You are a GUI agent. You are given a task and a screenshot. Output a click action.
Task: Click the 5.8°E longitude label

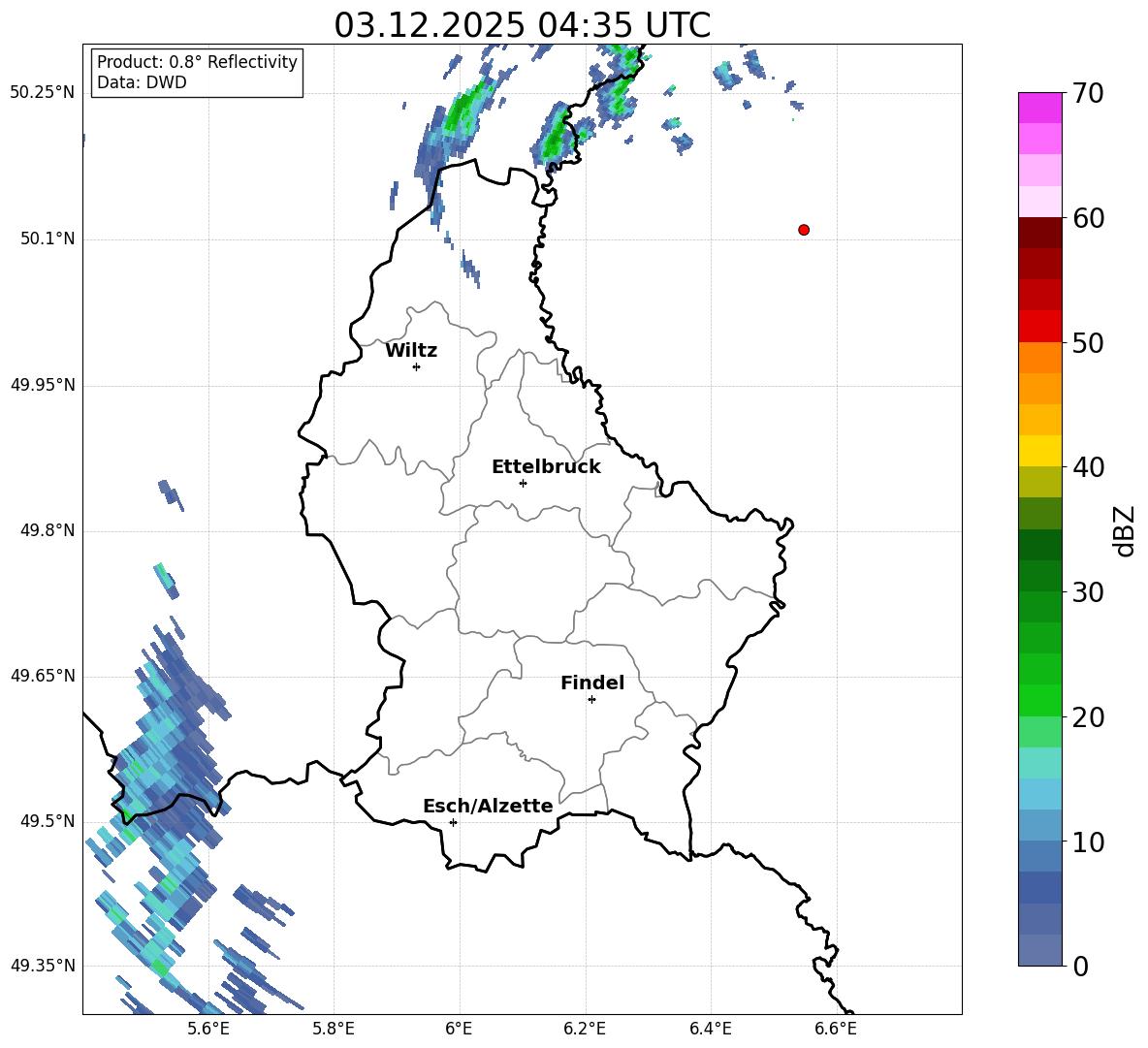[334, 1029]
